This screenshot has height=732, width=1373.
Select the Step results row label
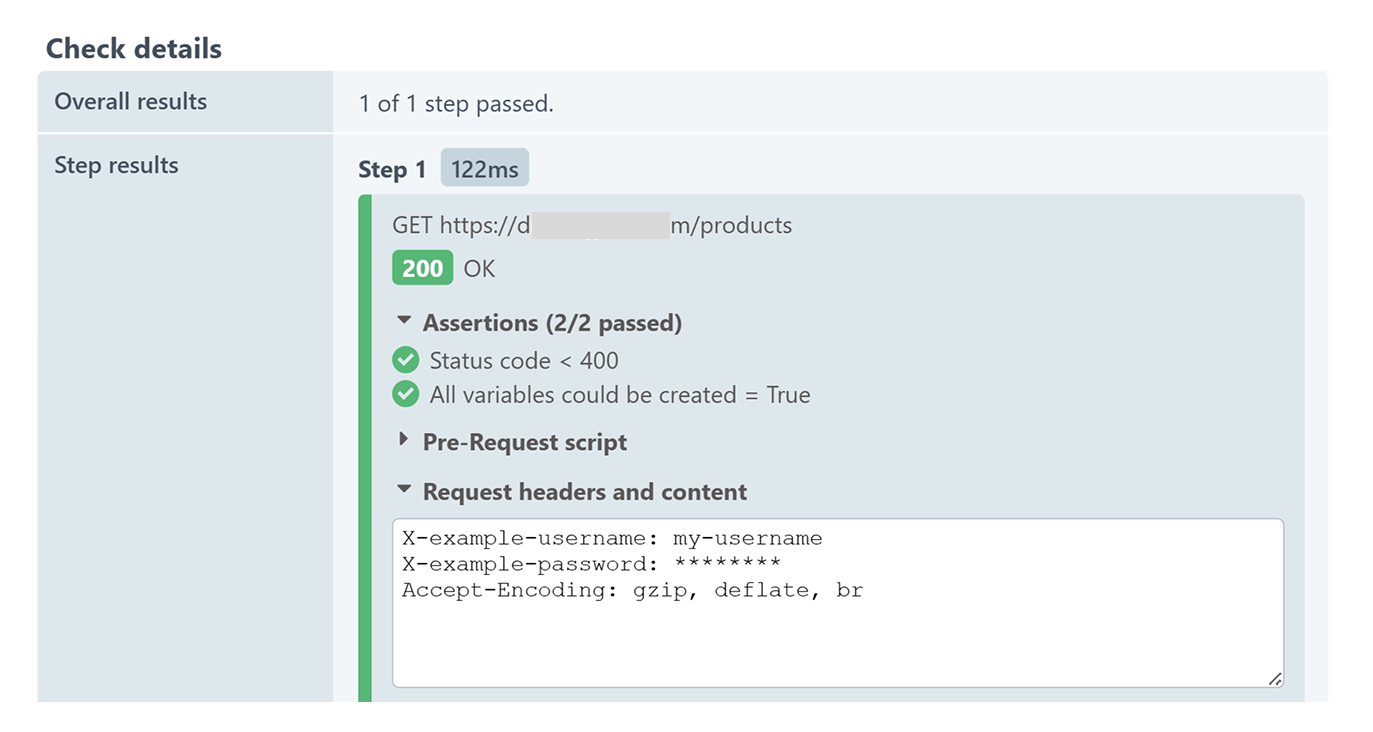(x=116, y=166)
